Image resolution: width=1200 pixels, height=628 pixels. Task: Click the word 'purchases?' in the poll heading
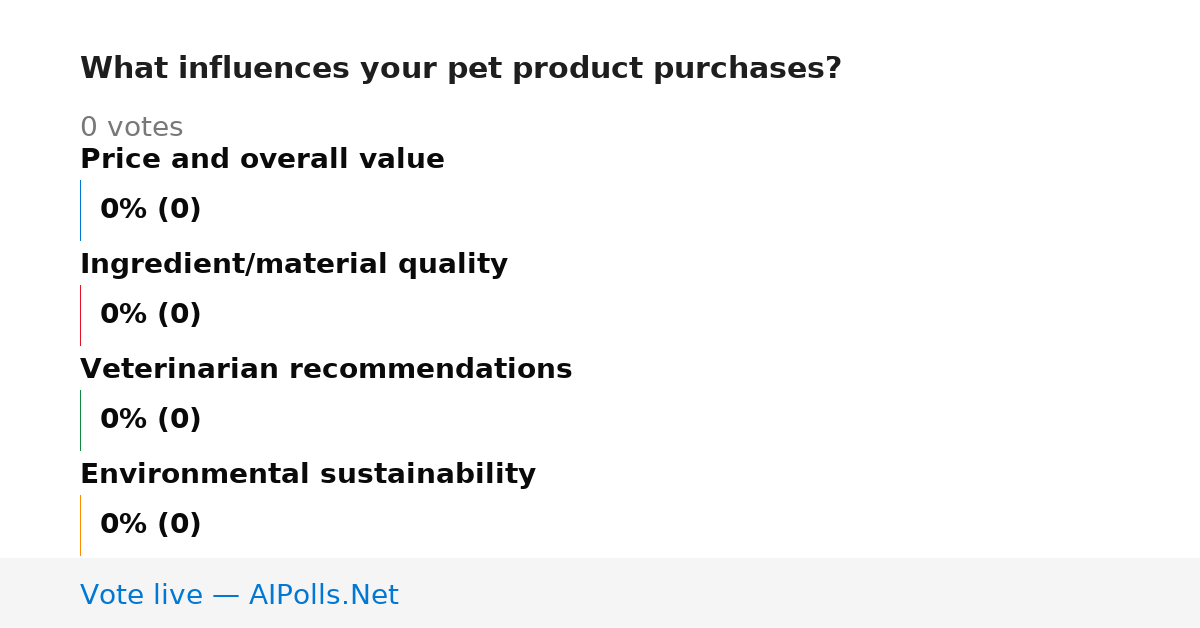tap(747, 69)
